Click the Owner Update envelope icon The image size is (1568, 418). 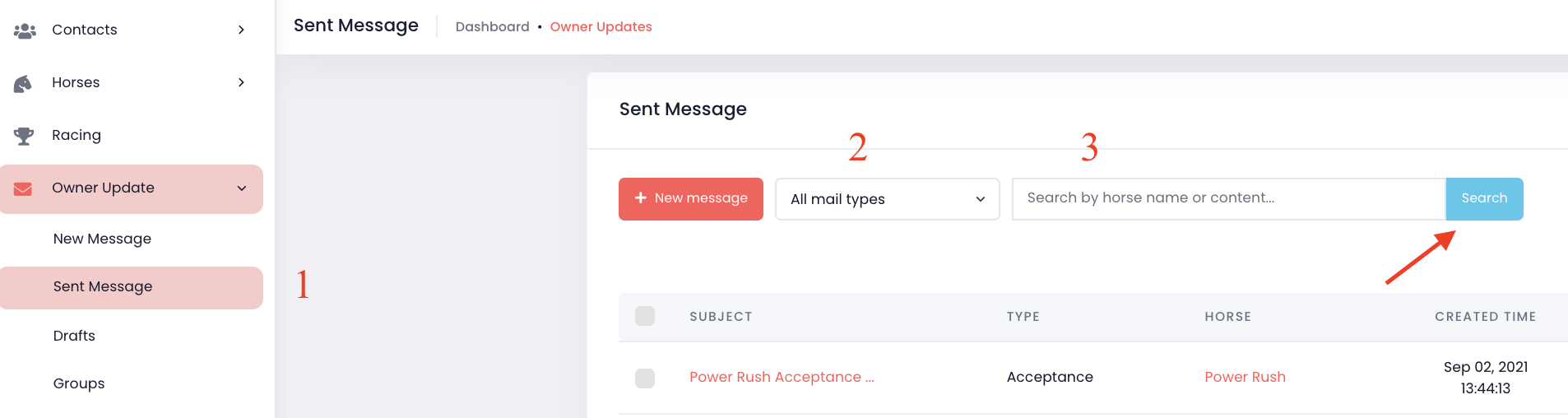point(23,188)
